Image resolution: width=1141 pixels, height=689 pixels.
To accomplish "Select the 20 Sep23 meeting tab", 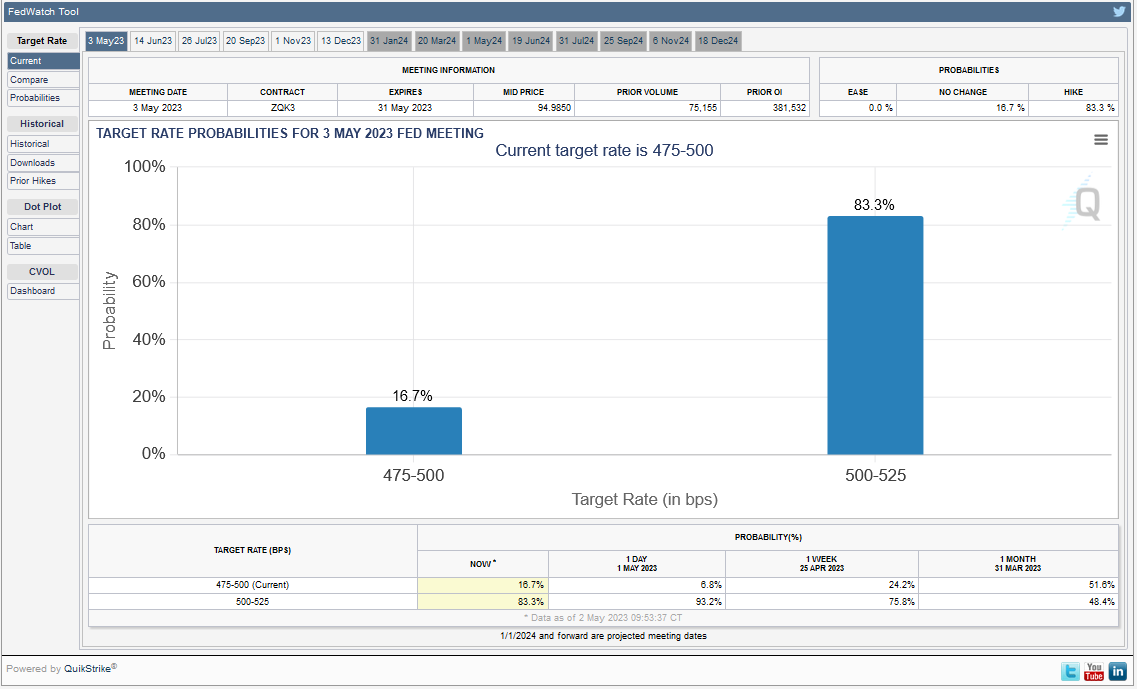I will click(x=245, y=41).
